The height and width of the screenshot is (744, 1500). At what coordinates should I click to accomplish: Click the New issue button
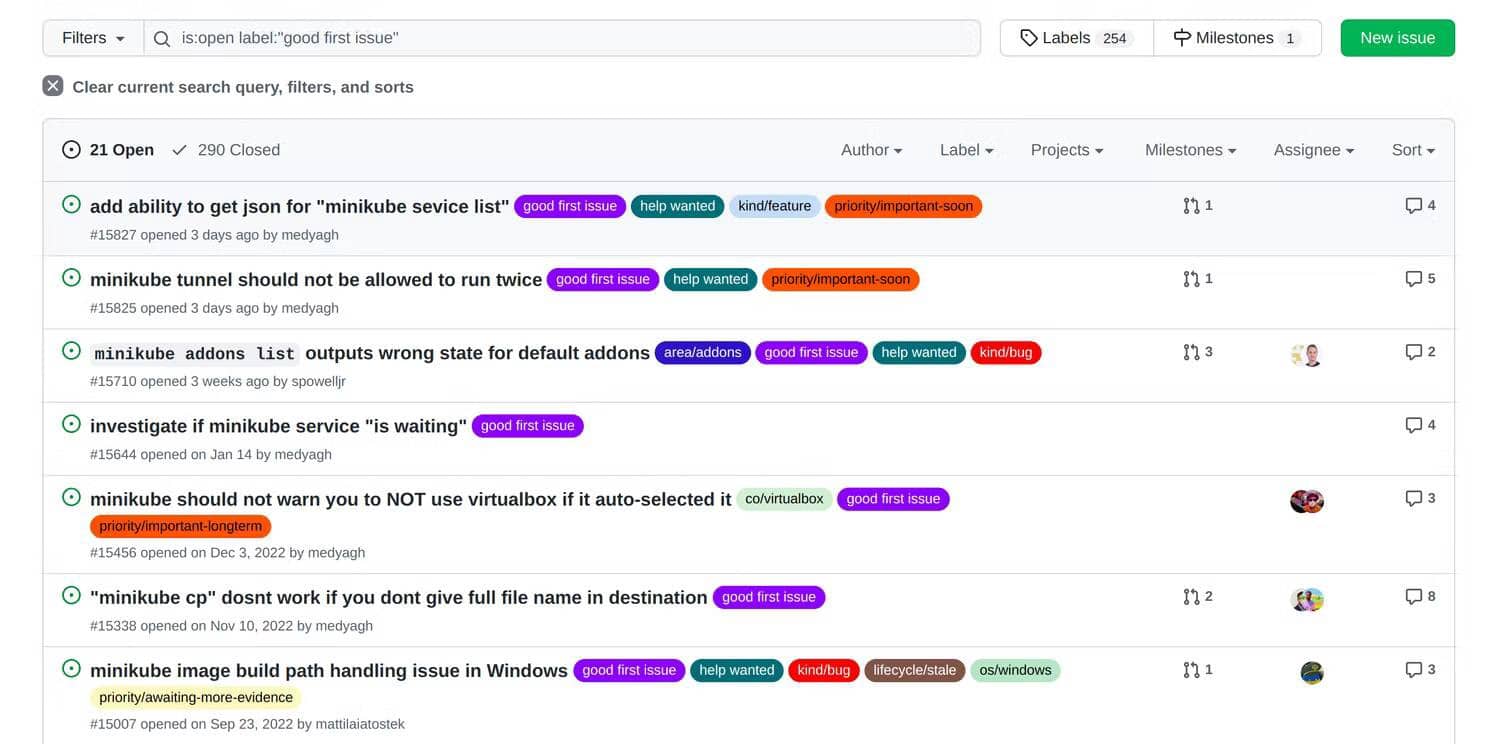coord(1397,38)
